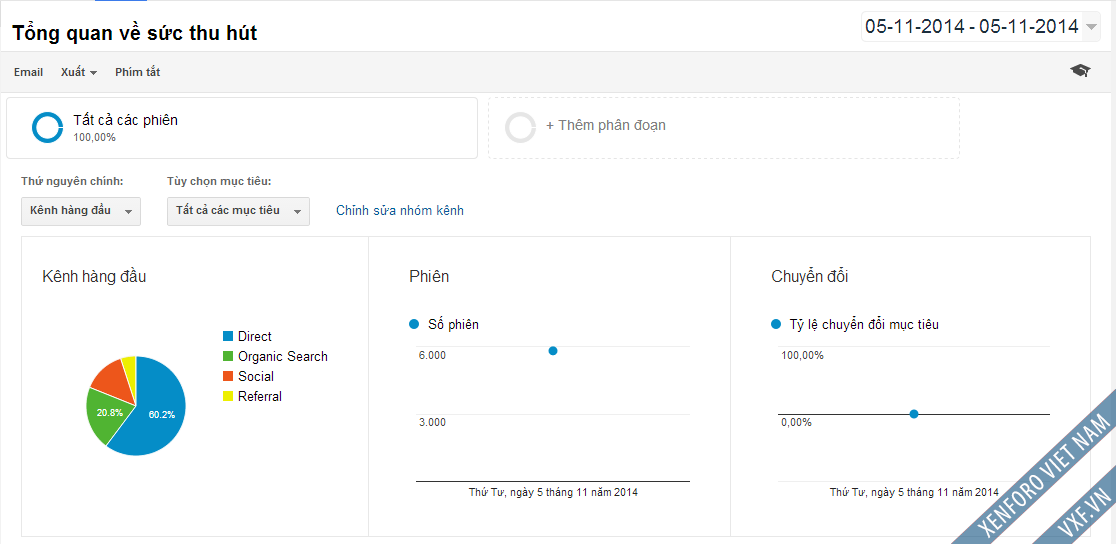Screen dimensions: 1116x544
Task: Select the blue Direct legend swatch
Action: [x=228, y=336]
